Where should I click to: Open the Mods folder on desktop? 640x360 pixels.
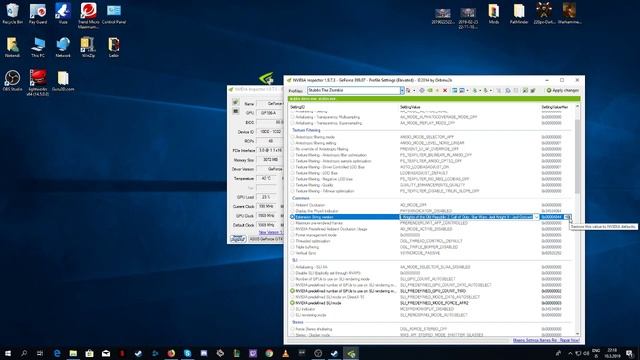(x=493, y=13)
